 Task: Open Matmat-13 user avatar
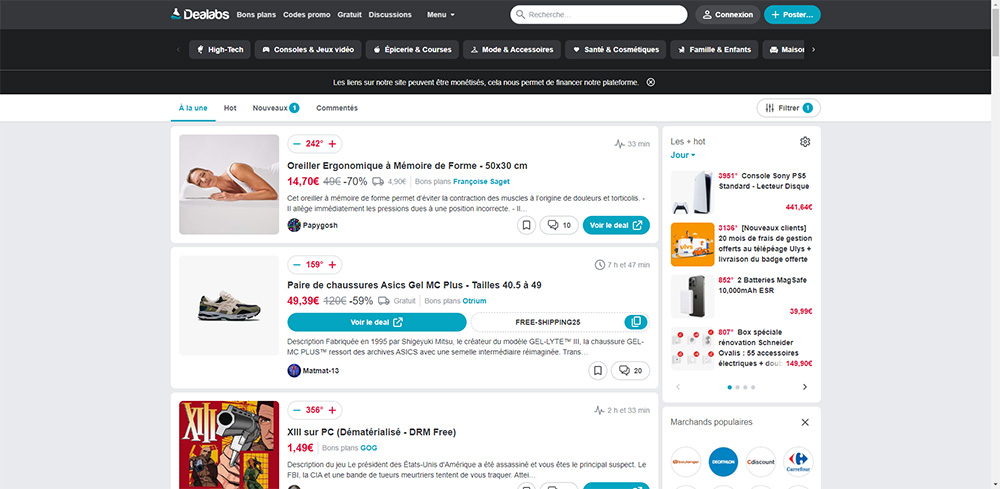tap(294, 370)
